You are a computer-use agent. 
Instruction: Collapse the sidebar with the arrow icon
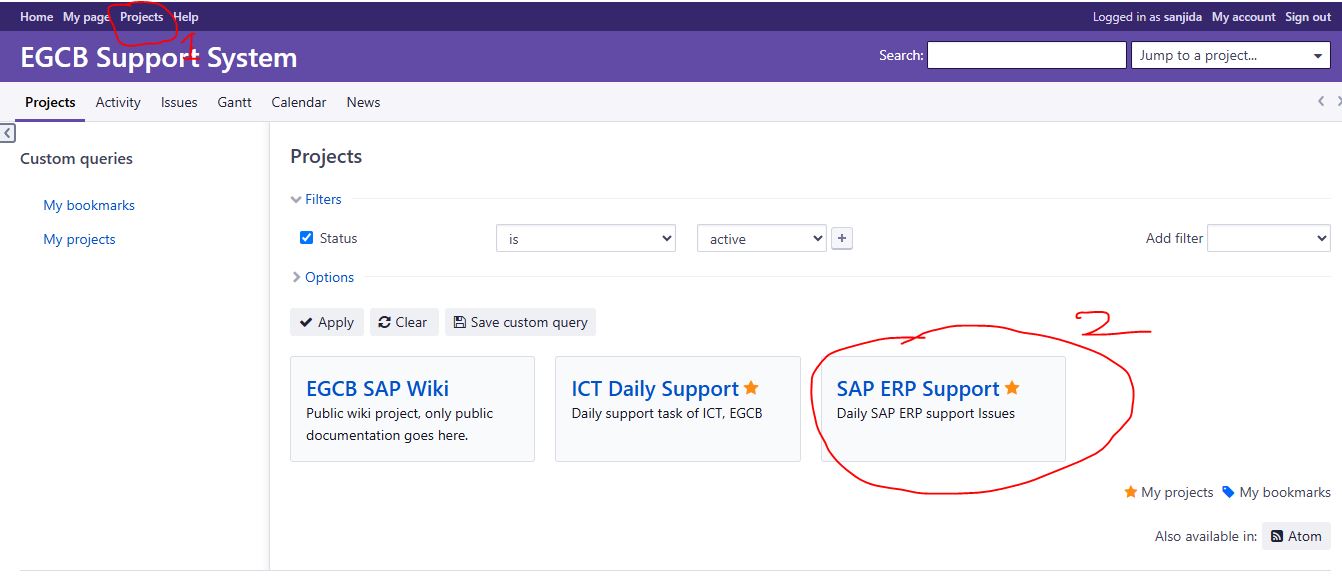7,133
